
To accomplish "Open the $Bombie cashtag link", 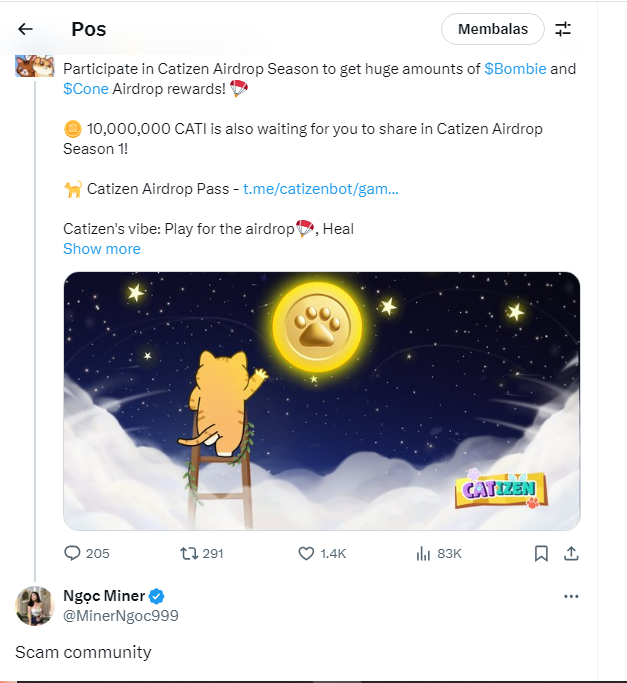I will 515,69.
